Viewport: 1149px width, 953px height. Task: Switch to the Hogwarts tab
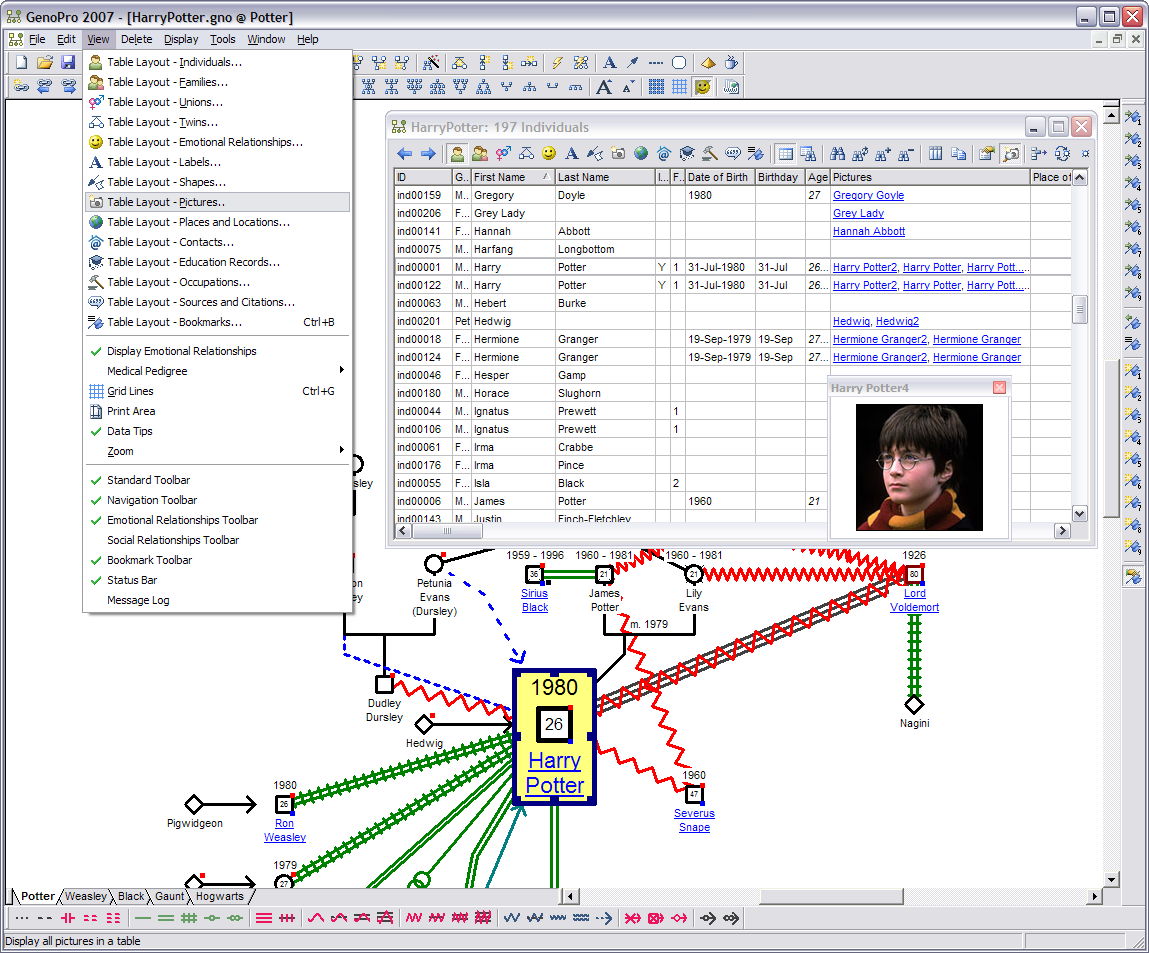220,896
